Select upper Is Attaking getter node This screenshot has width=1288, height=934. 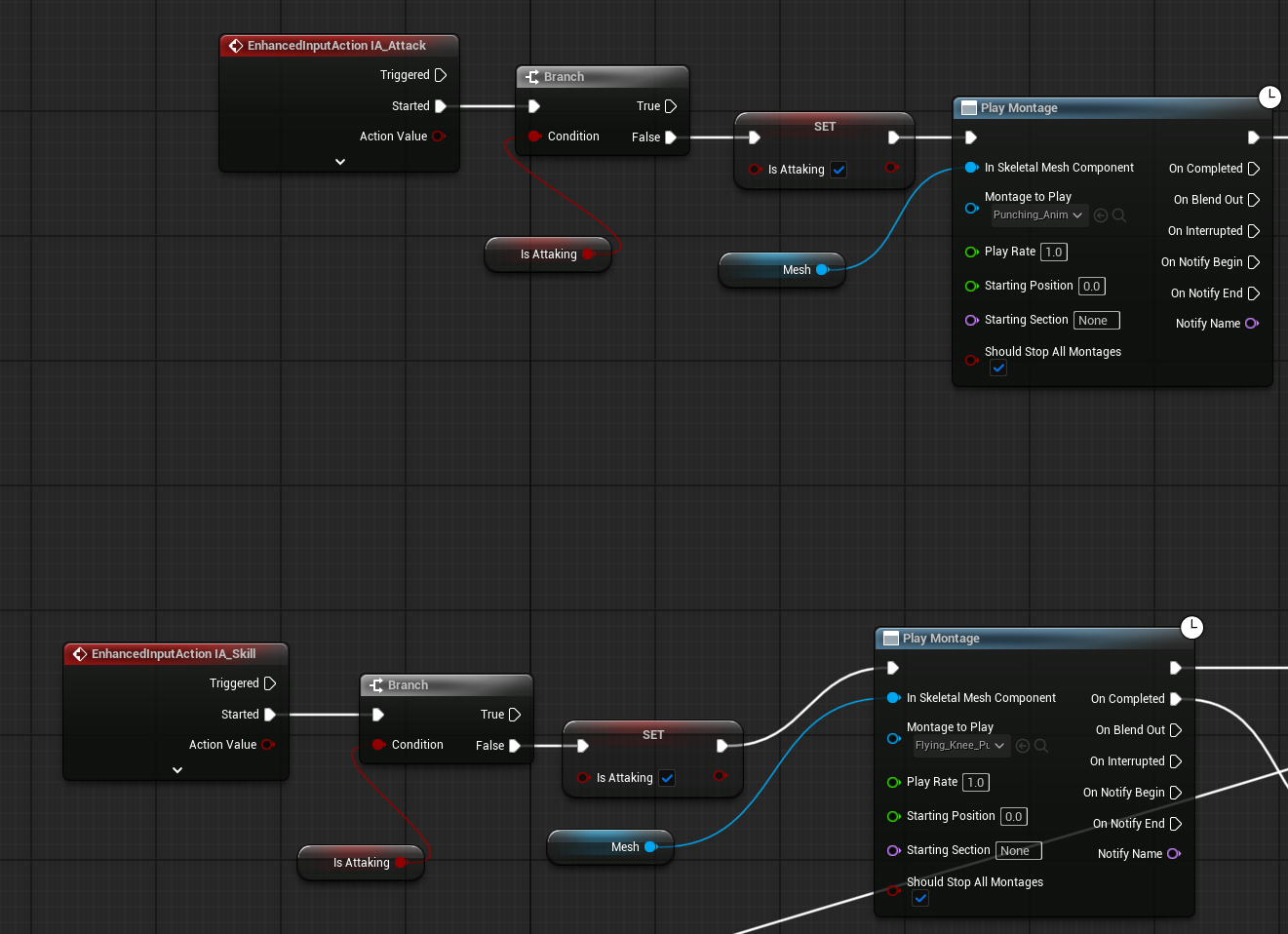(548, 254)
